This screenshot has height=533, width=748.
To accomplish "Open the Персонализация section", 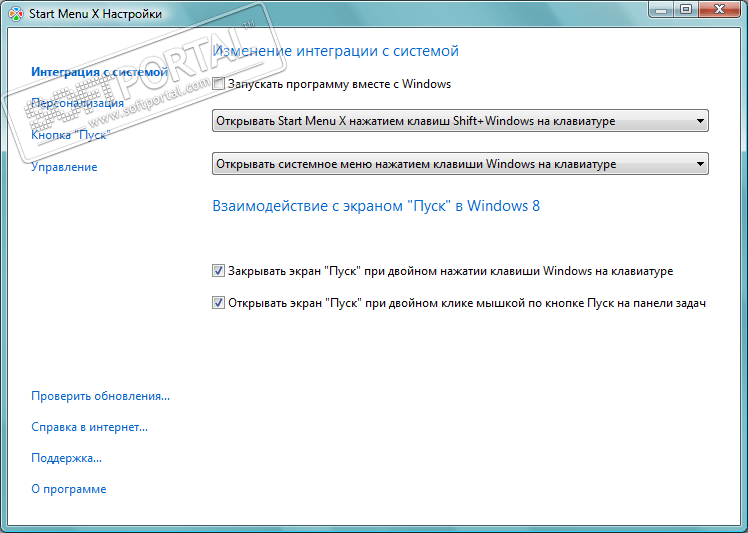I will tap(77, 103).
